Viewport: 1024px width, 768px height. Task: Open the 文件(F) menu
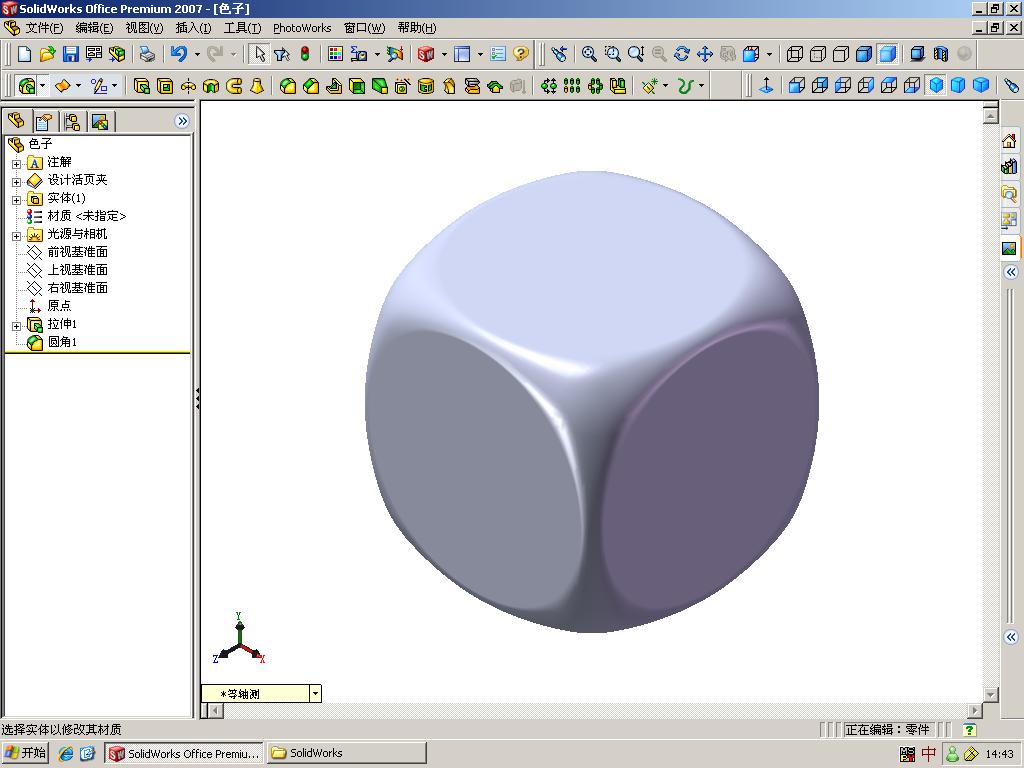tap(44, 27)
